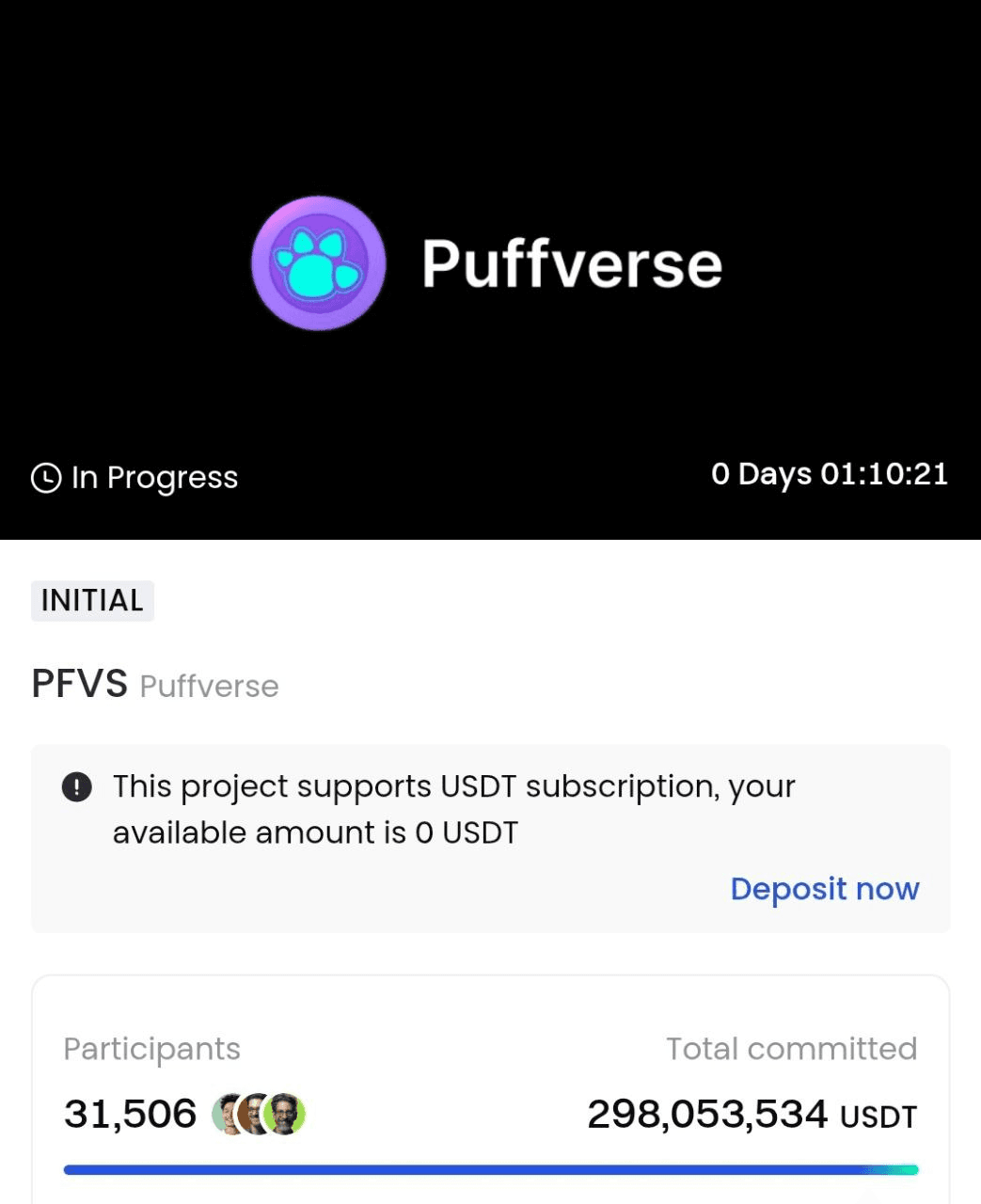Click the USDT unit beside committed amount
This screenshot has width=981, height=1204.
click(x=878, y=1117)
